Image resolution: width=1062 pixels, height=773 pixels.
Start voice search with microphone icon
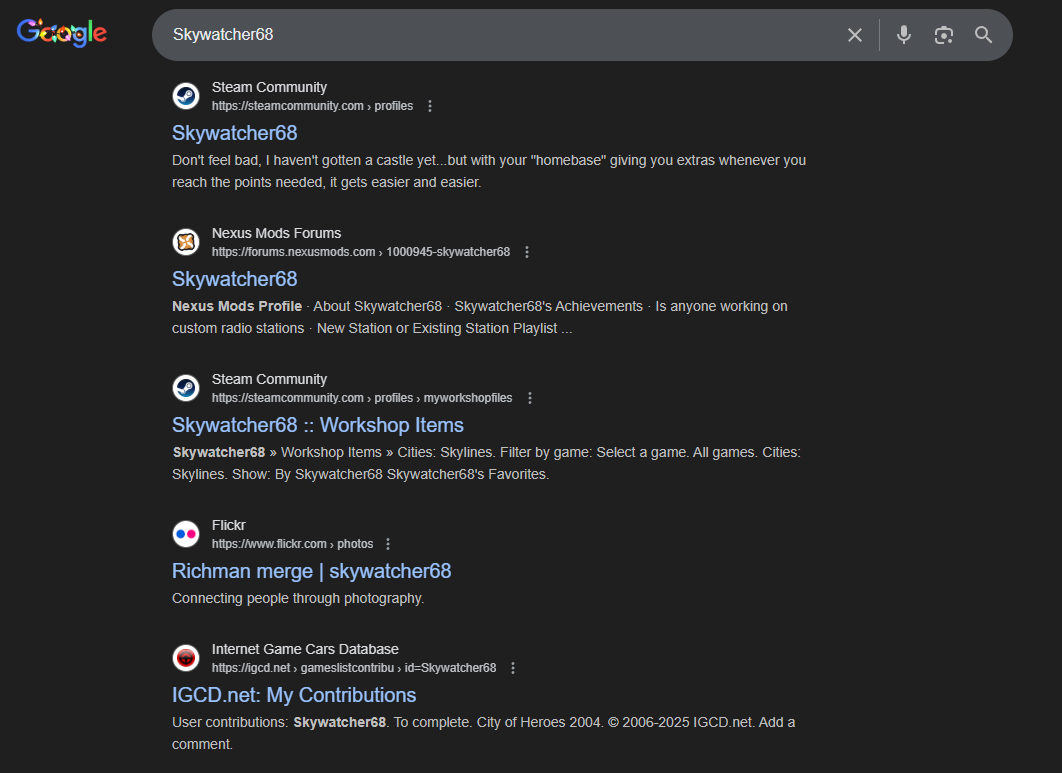(904, 35)
